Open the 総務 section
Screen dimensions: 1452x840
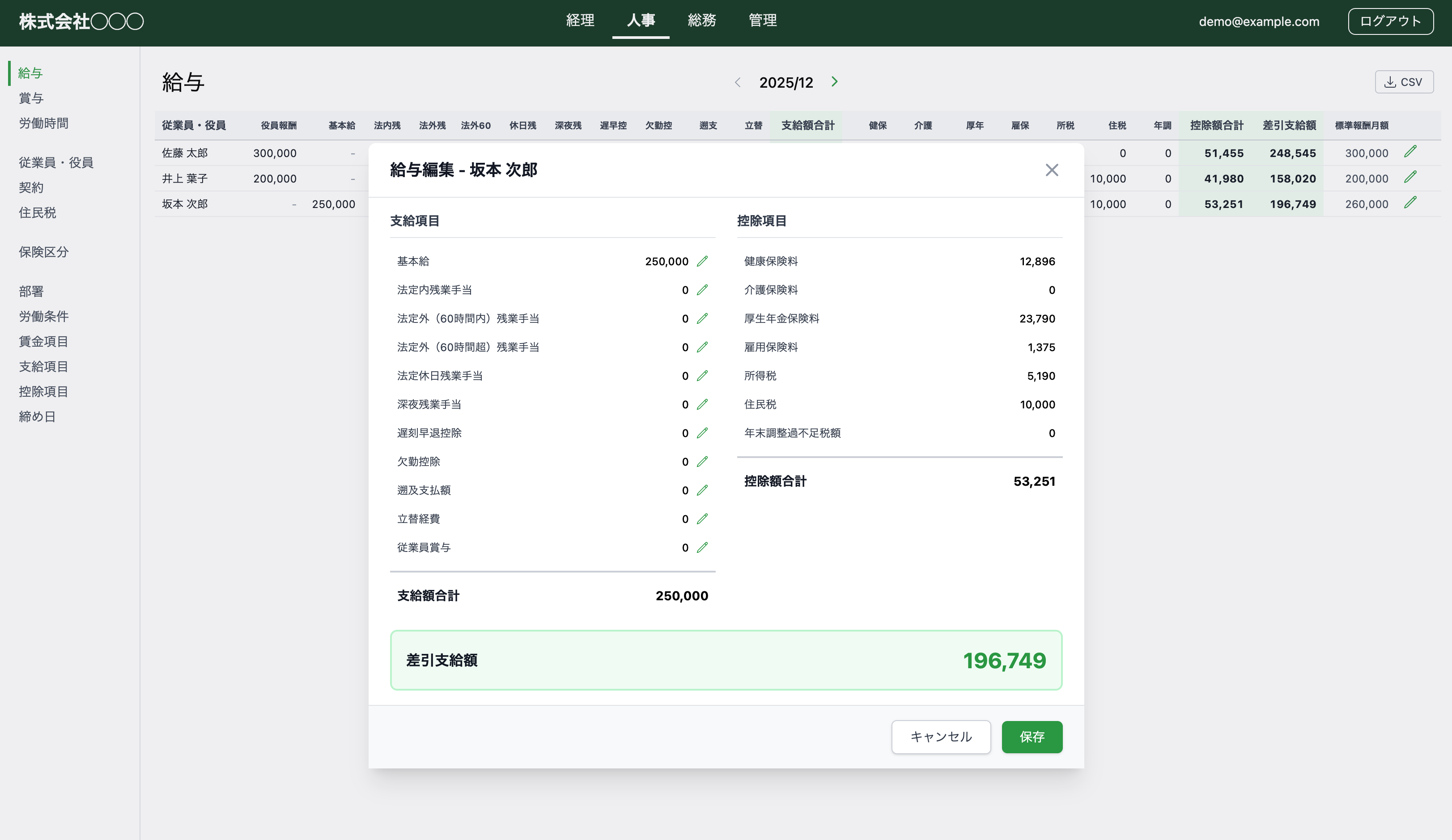tap(702, 21)
